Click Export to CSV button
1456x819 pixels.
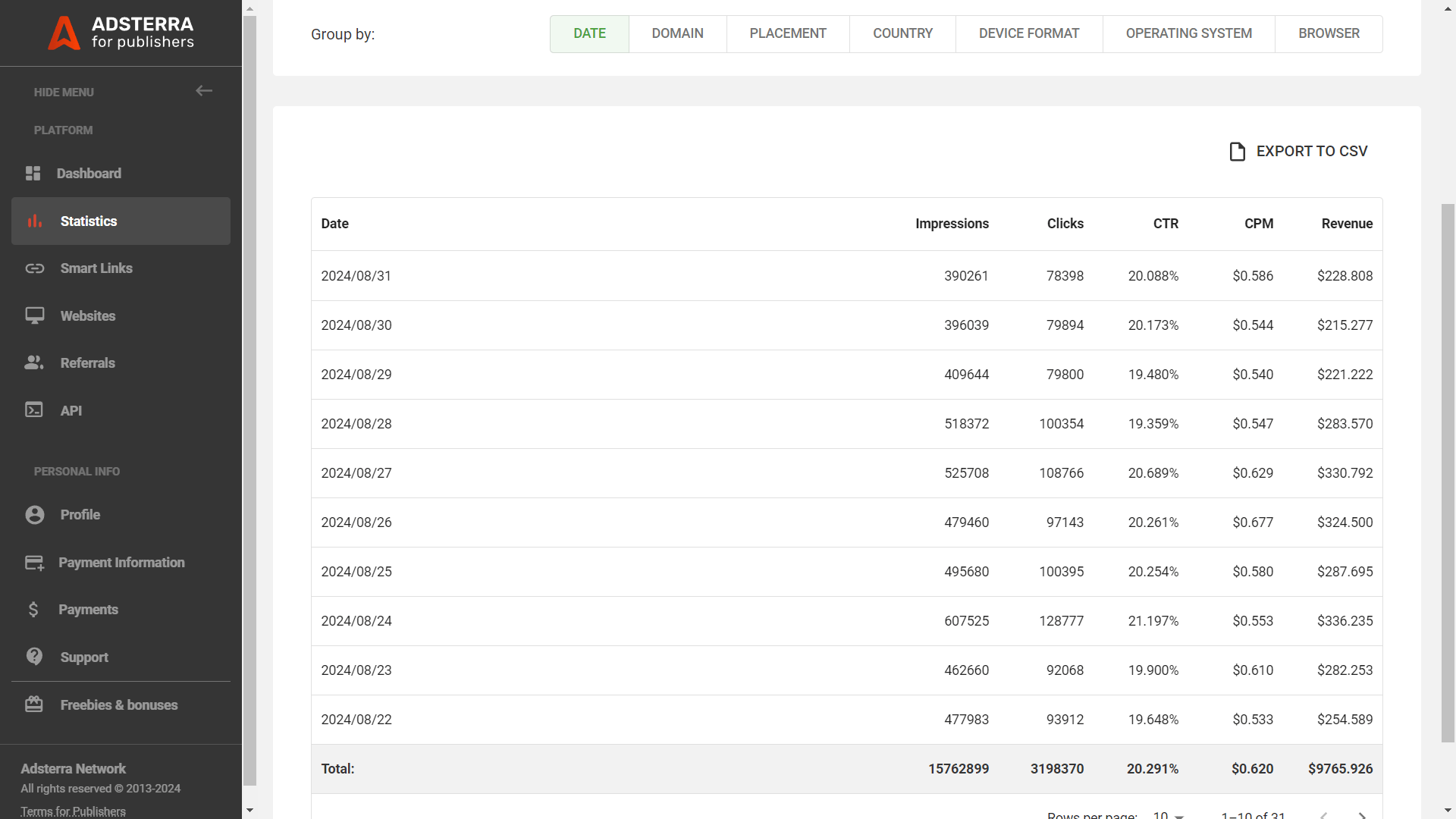pos(1298,151)
